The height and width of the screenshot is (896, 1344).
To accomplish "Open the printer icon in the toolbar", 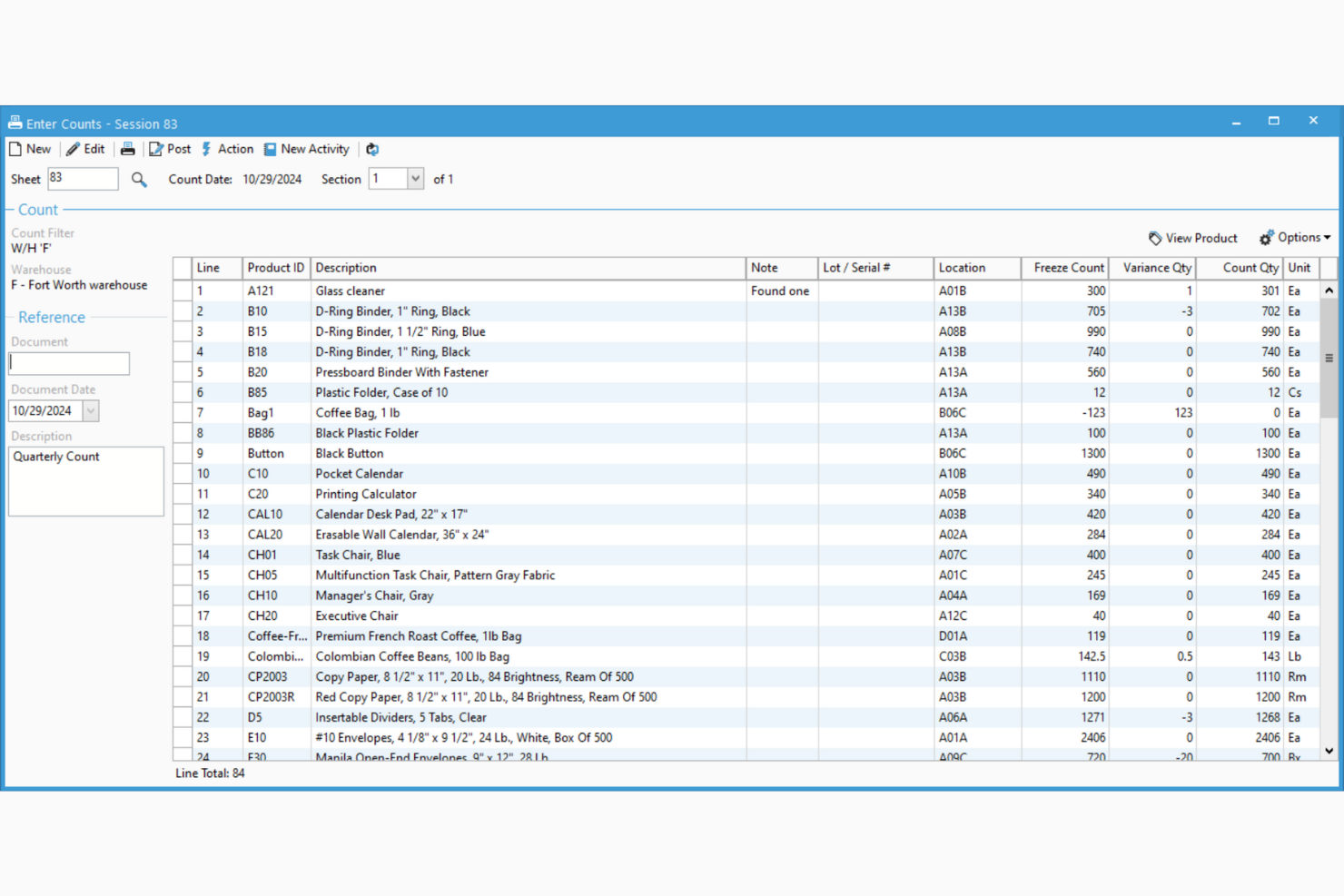I will (128, 149).
